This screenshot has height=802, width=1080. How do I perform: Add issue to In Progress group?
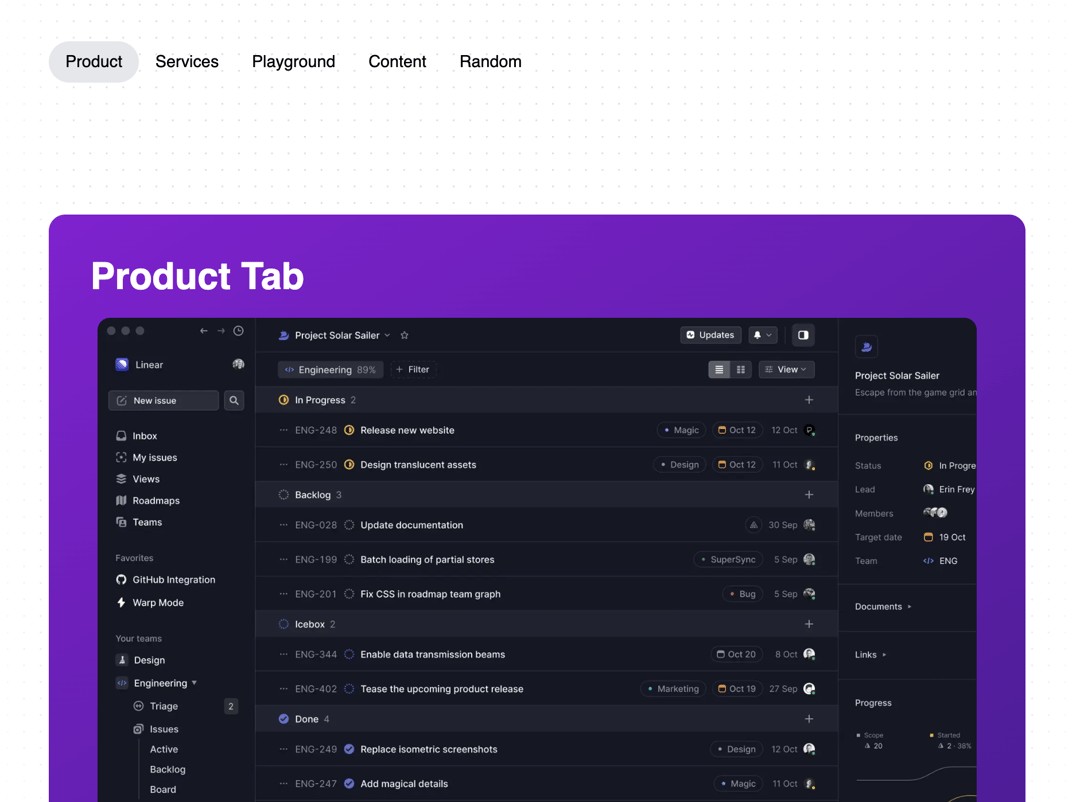(809, 400)
